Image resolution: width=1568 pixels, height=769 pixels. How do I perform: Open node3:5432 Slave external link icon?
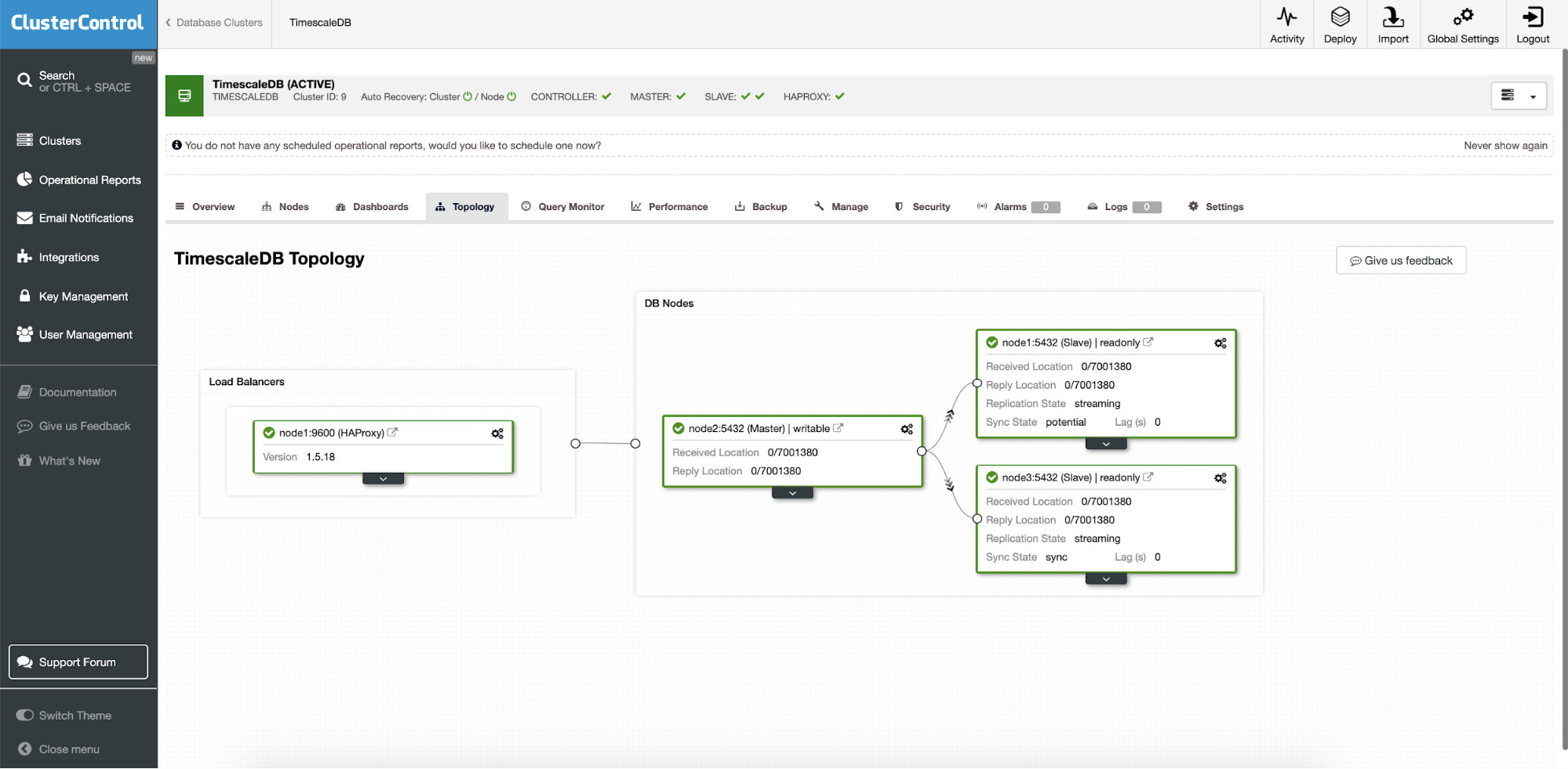[1148, 477]
